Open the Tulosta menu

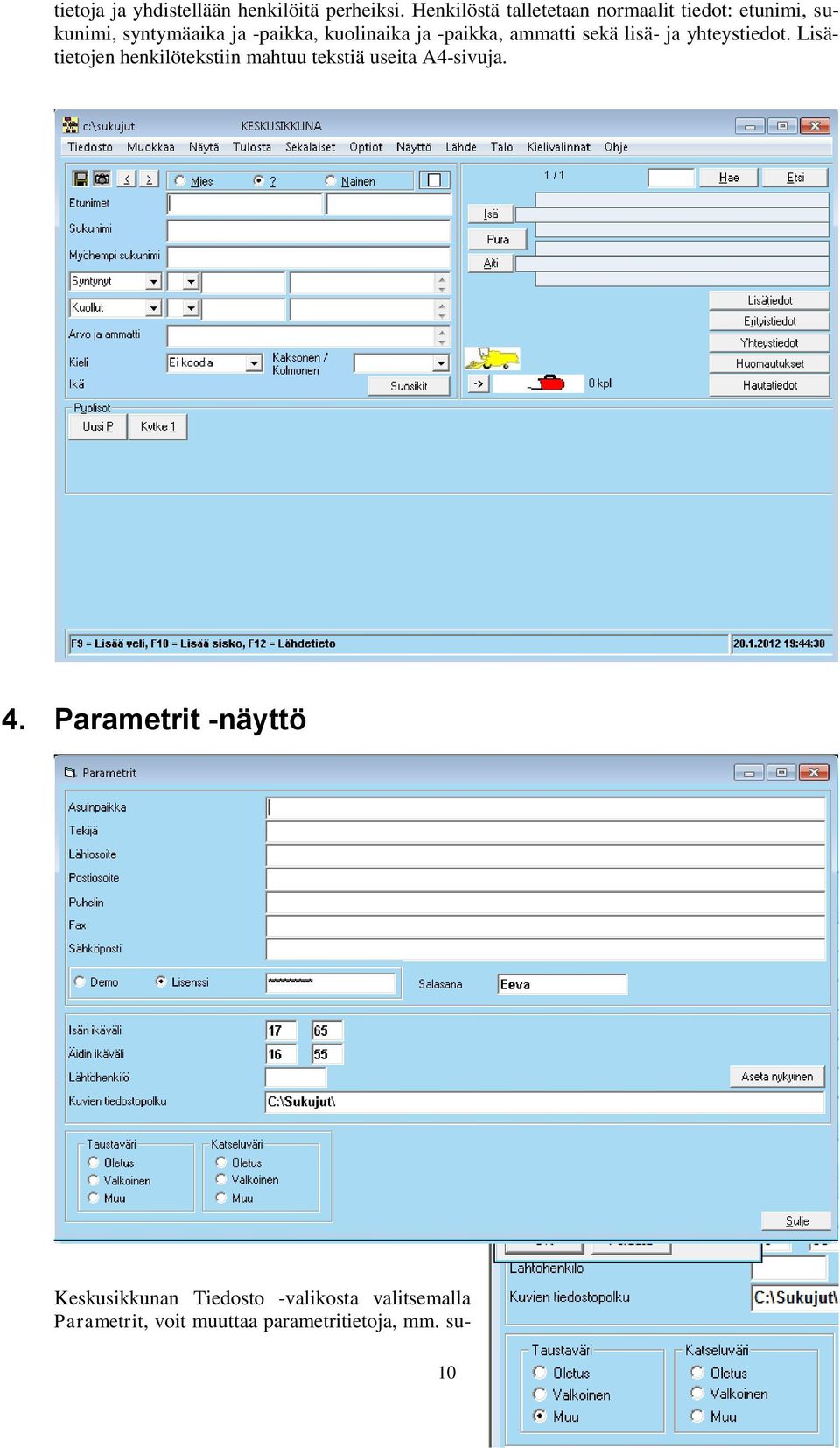(x=252, y=147)
